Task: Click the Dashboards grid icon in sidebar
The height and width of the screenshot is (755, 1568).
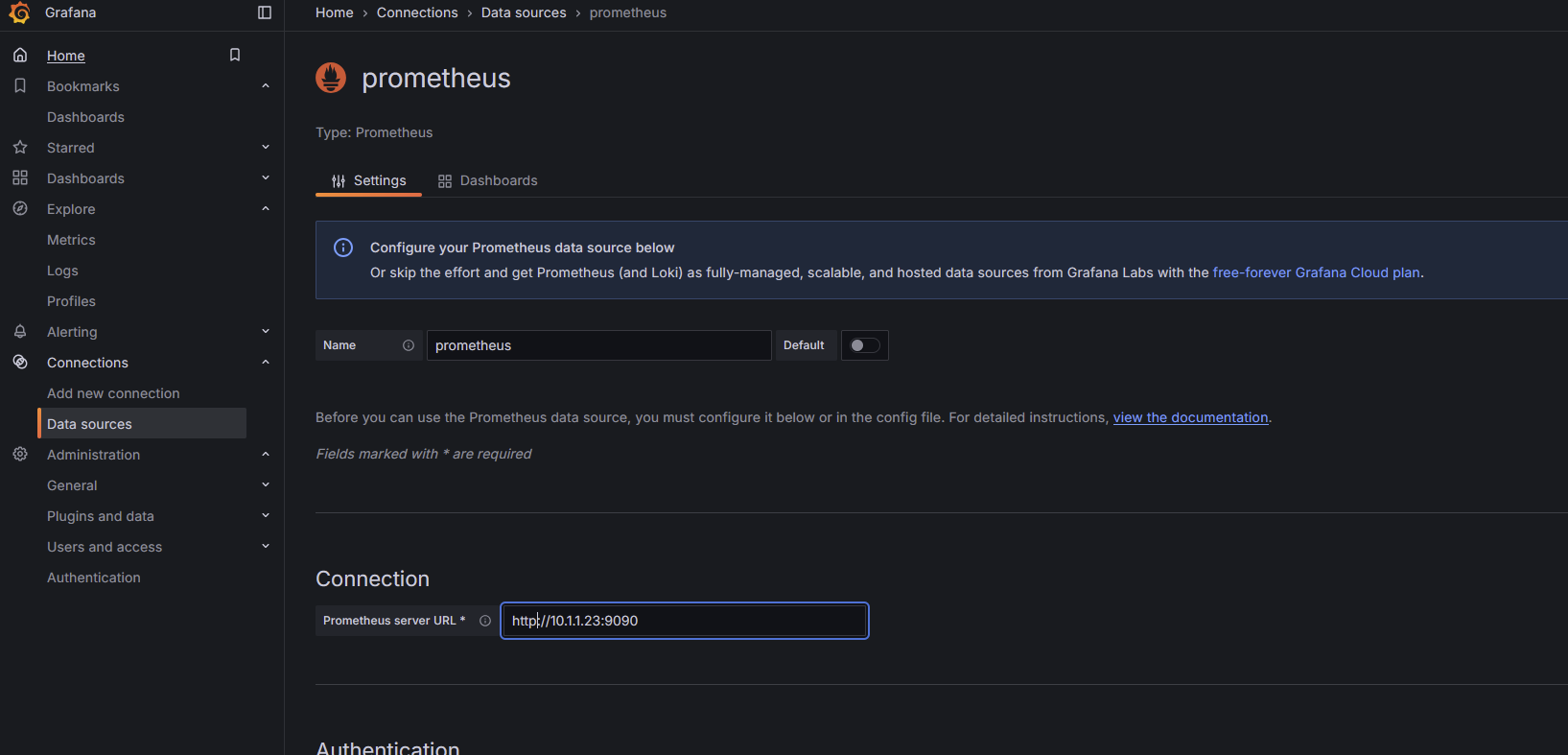Action: tap(20, 177)
